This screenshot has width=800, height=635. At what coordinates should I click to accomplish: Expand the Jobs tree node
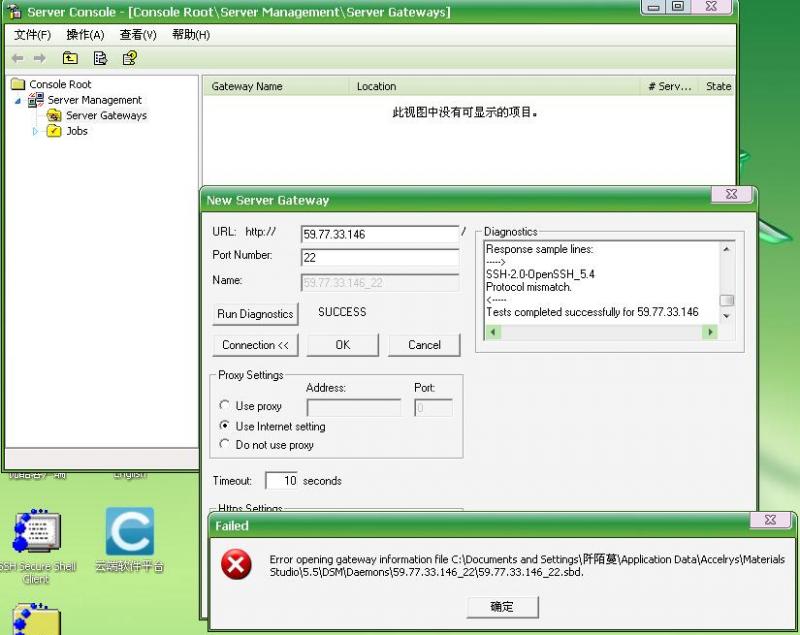[x=35, y=131]
